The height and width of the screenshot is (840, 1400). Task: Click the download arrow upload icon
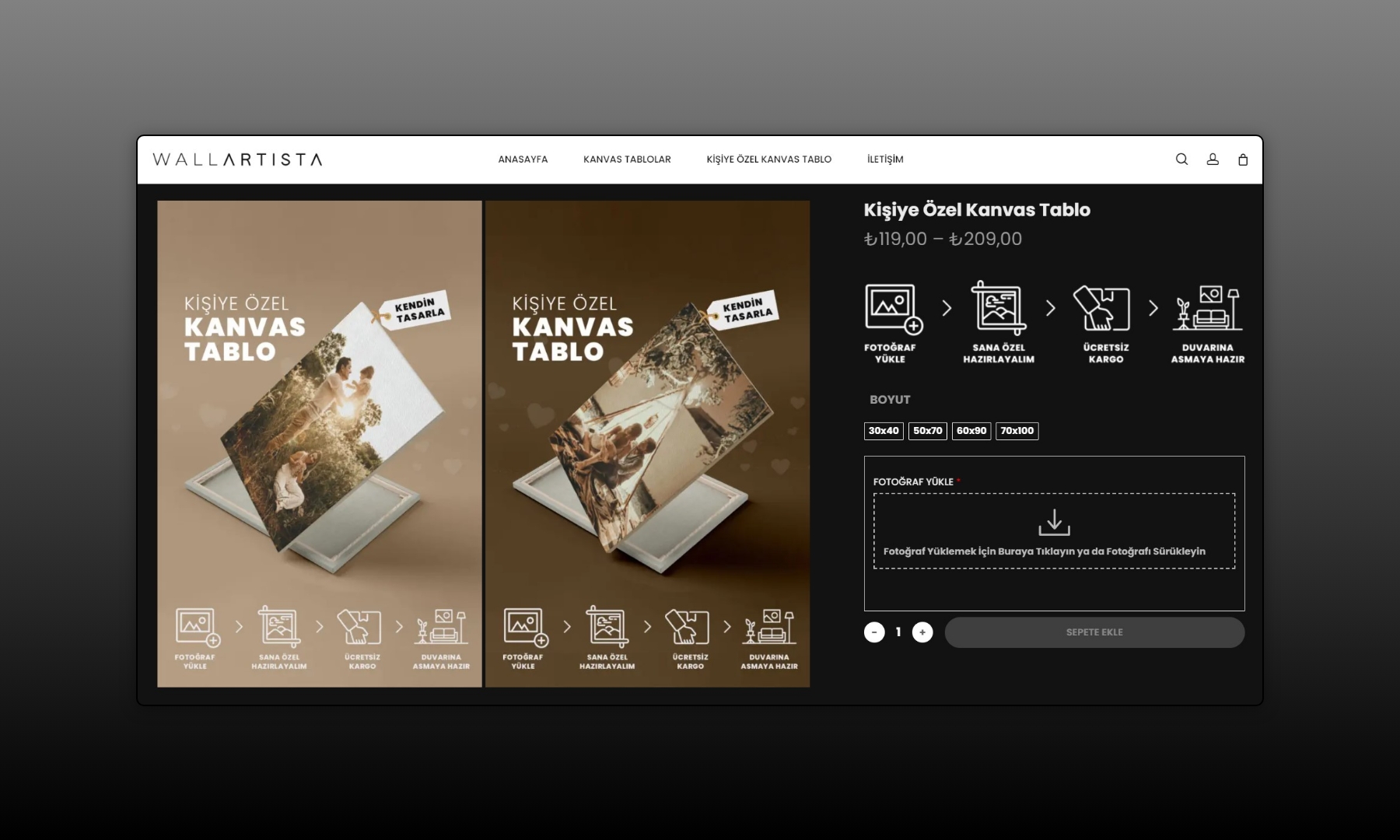pos(1054,523)
